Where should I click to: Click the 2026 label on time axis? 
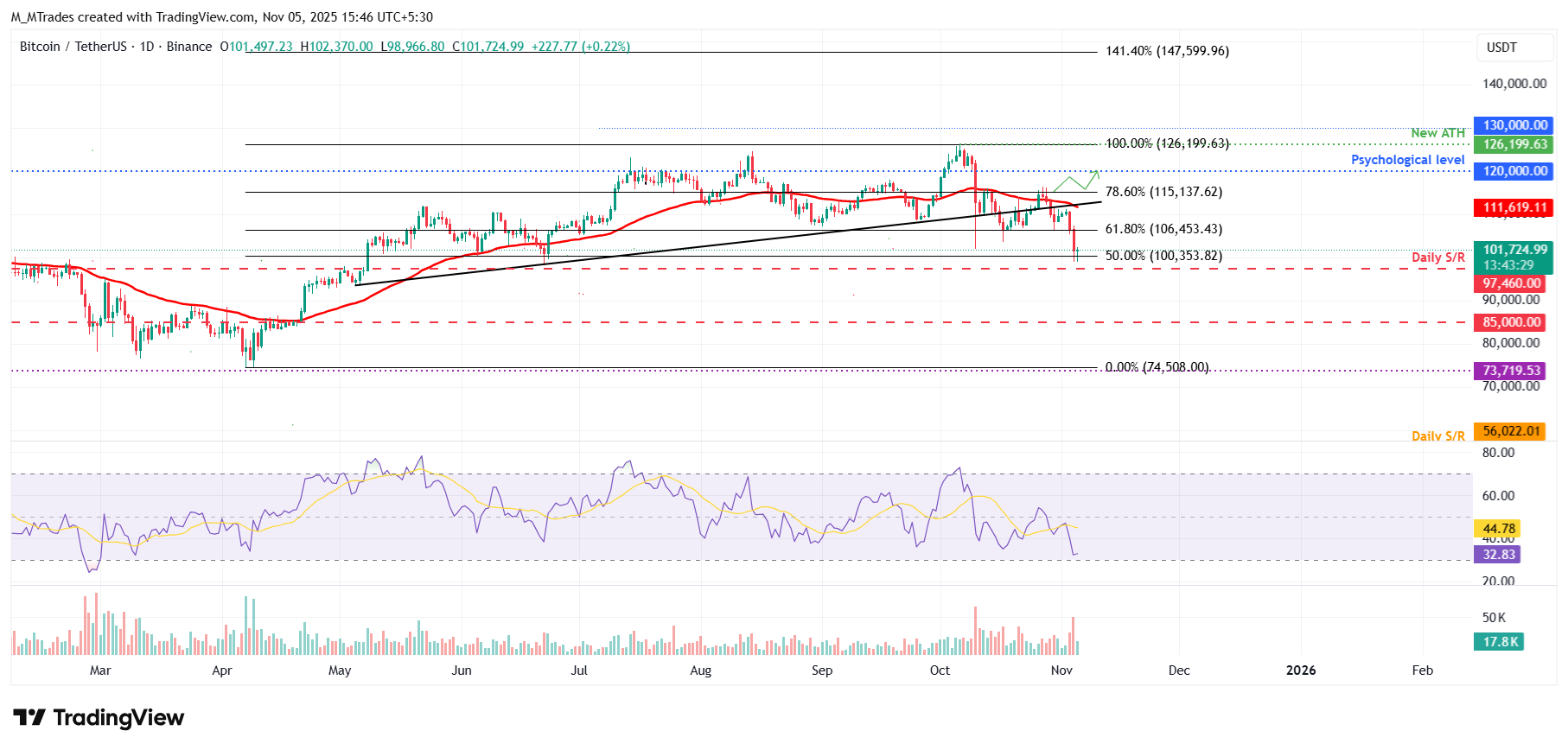tap(1301, 671)
